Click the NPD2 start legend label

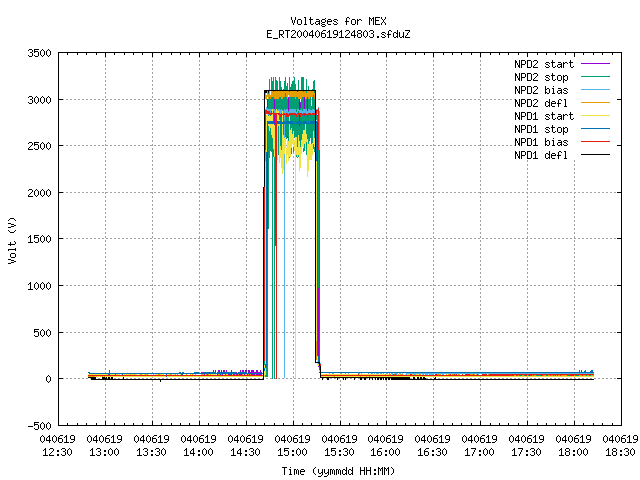544,64
